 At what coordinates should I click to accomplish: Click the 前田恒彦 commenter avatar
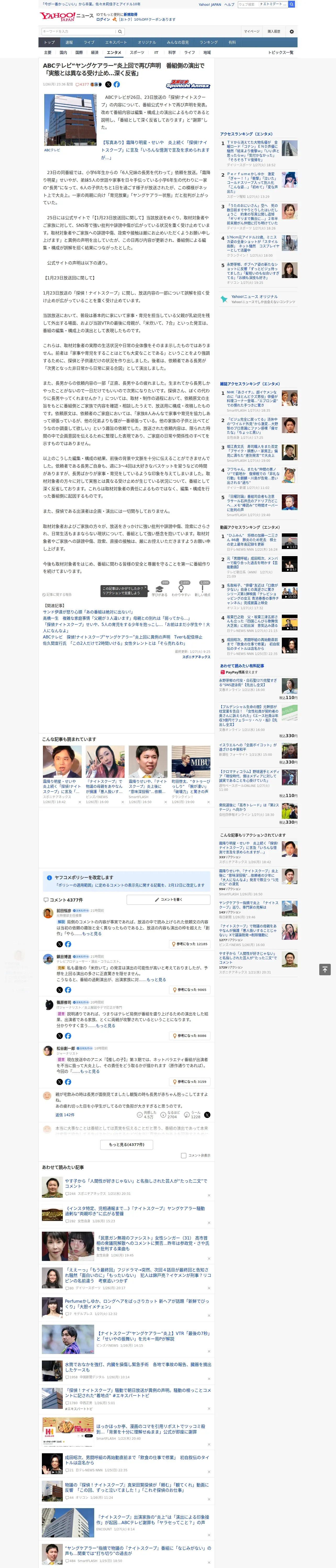(x=48, y=913)
